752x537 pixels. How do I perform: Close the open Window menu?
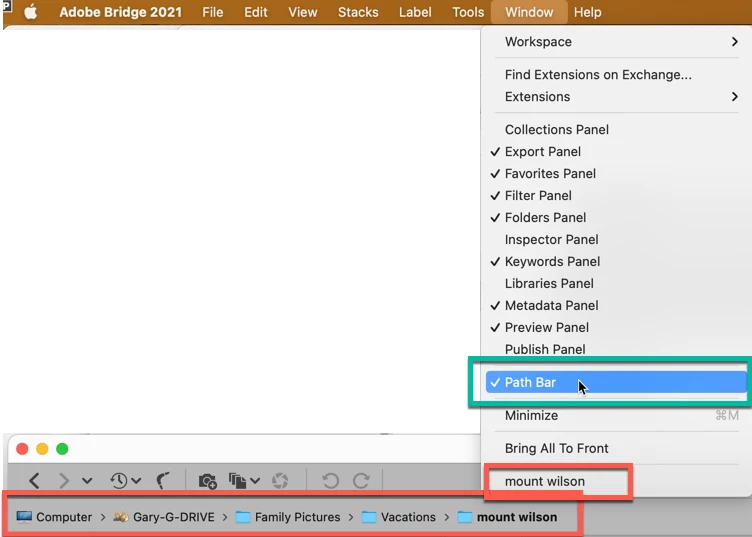(529, 12)
